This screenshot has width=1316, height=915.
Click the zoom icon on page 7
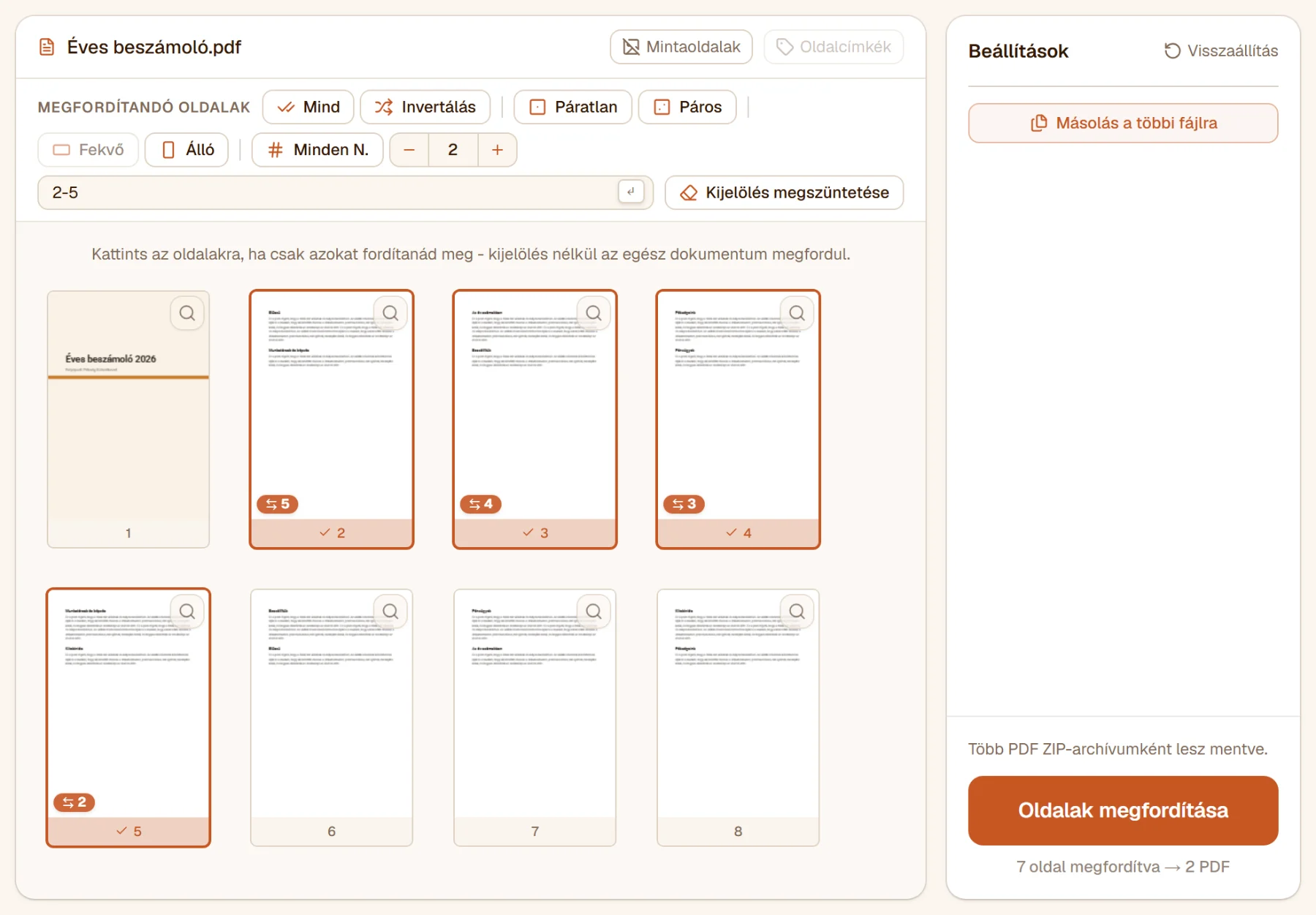click(x=594, y=611)
